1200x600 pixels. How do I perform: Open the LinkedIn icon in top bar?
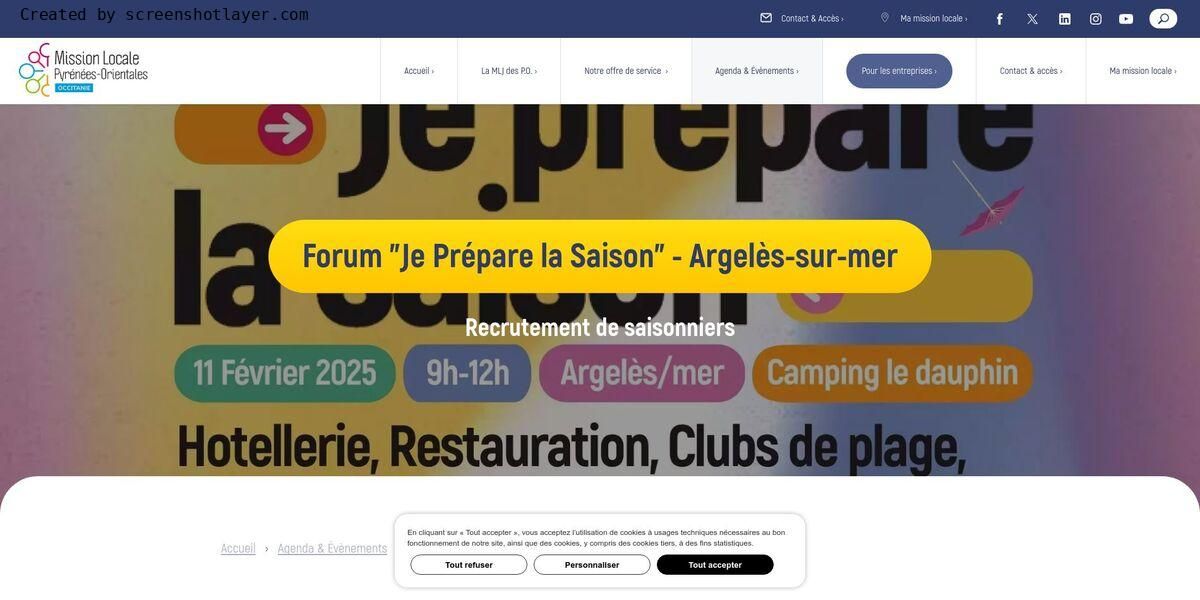point(1065,19)
